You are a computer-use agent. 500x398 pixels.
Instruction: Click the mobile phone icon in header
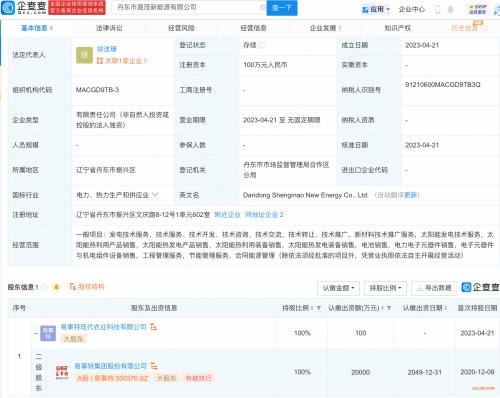(438, 9)
